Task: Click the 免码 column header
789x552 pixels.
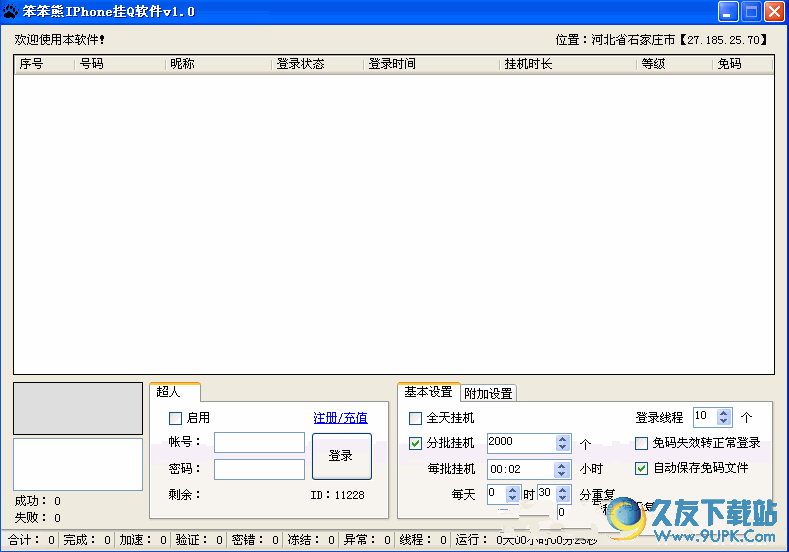Action: 742,64
